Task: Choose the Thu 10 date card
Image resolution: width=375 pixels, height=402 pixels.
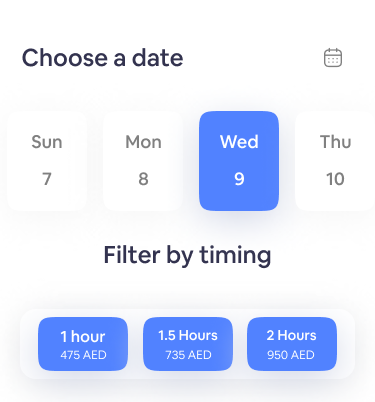Action: (x=335, y=161)
